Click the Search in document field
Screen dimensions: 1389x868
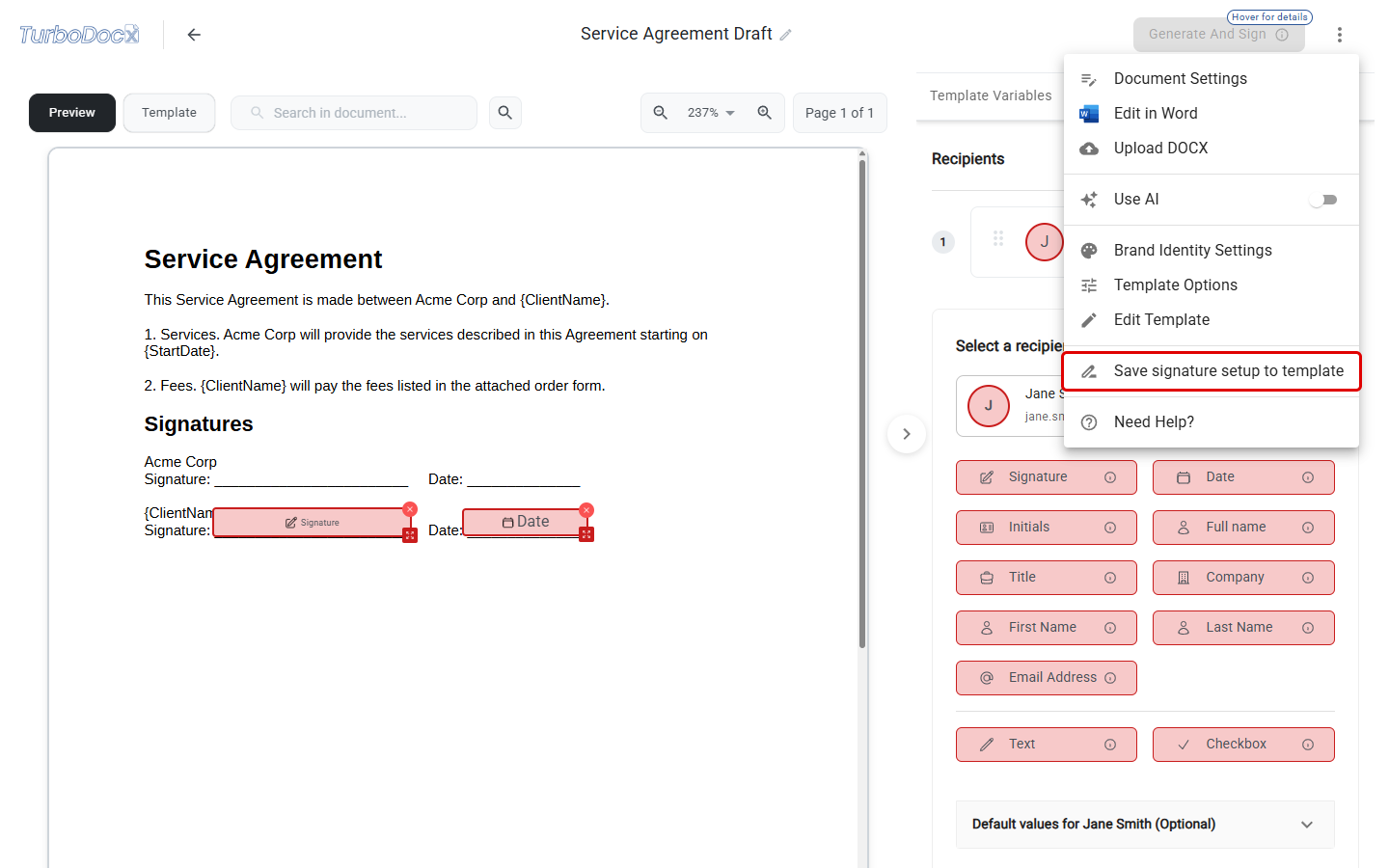coord(354,113)
